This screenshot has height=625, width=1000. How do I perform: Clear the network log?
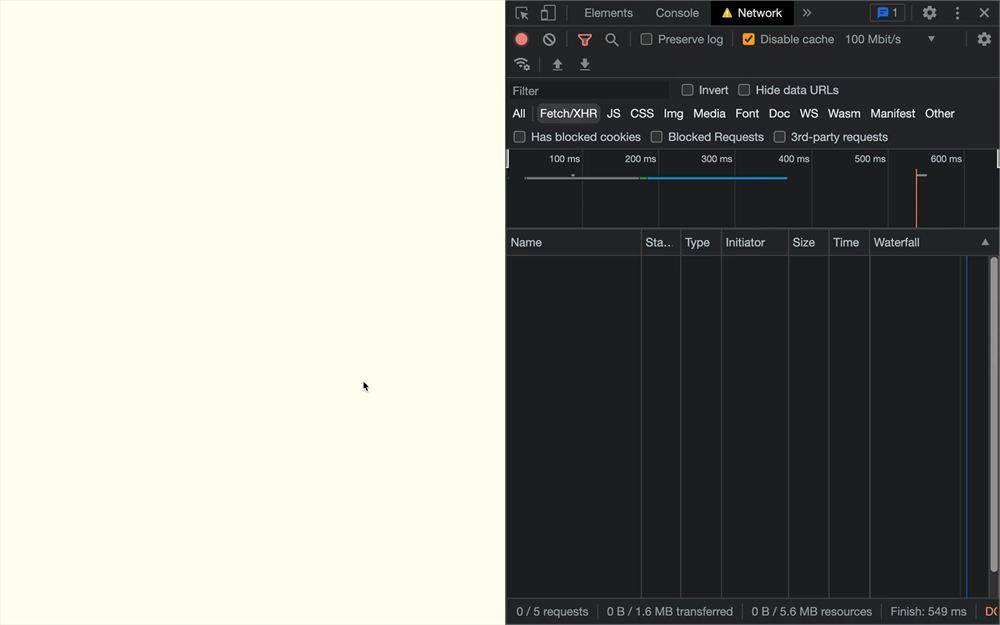tap(548, 39)
